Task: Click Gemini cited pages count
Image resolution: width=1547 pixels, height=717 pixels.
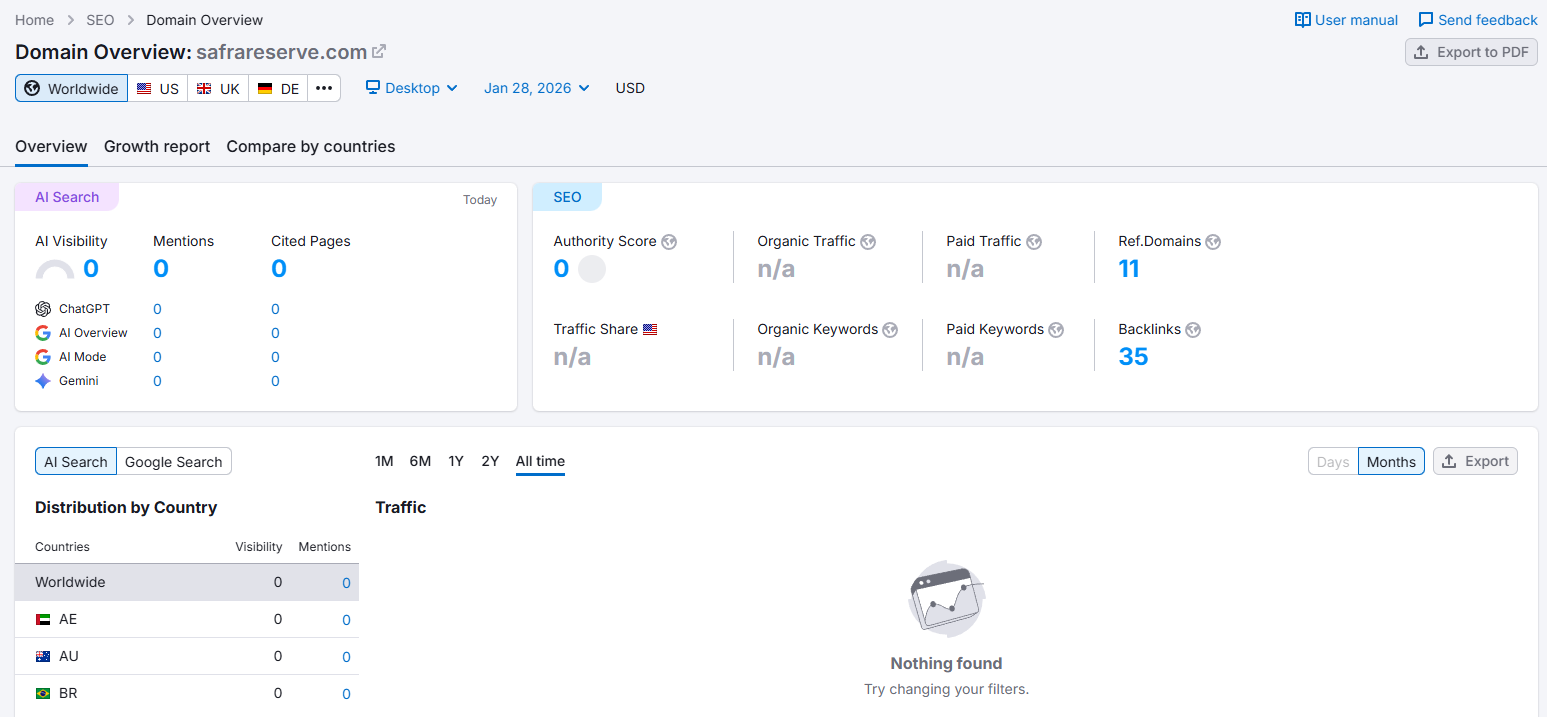Action: (x=275, y=381)
